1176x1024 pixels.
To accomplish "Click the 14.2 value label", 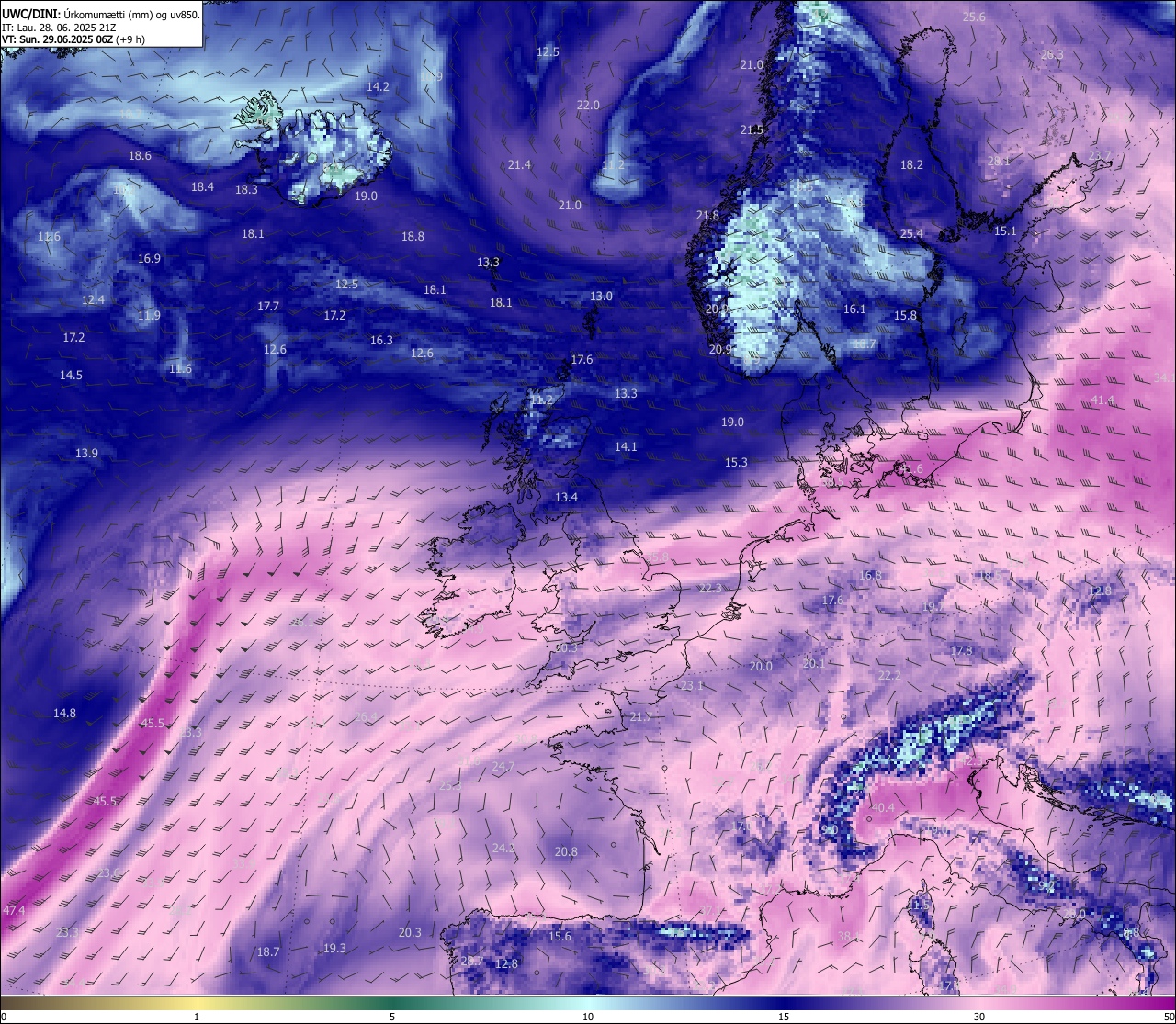I will pos(378,87).
